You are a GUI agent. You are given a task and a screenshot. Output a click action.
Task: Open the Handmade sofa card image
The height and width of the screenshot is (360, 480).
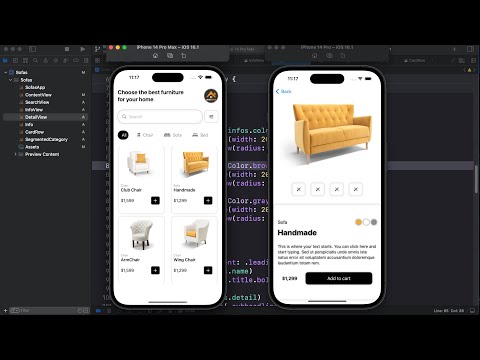pos(196,163)
